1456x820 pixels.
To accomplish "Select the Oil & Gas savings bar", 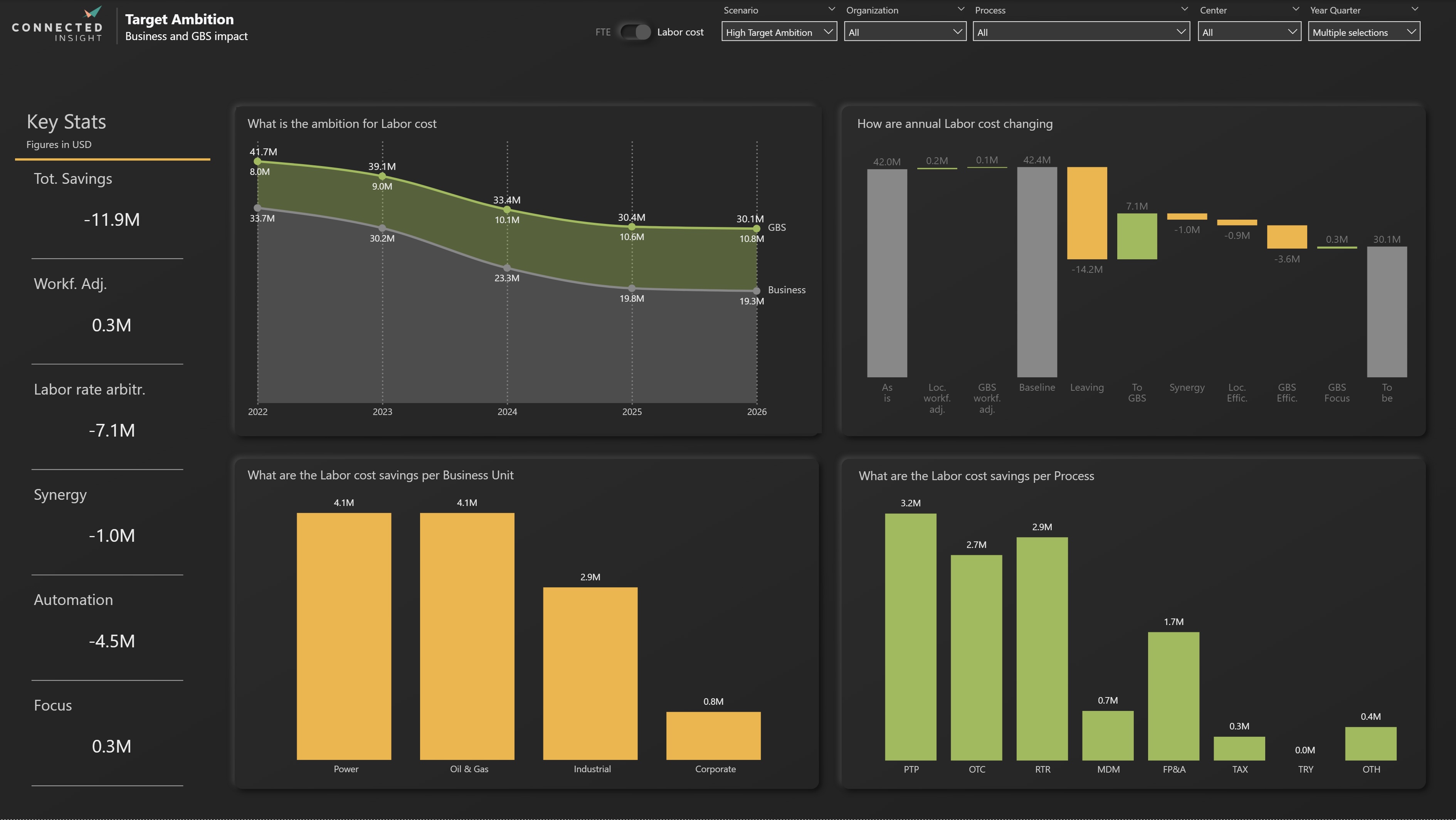I will [x=467, y=636].
